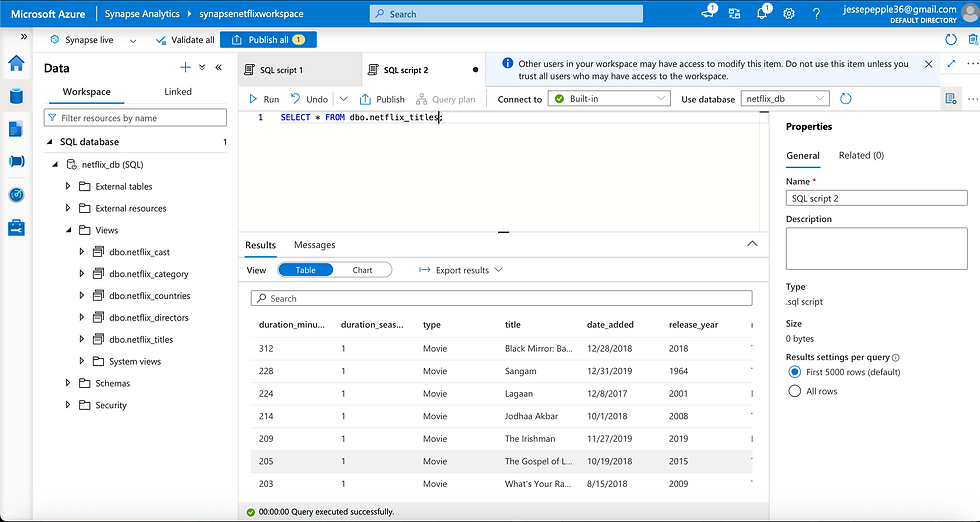The width and height of the screenshot is (980, 522).
Task: Select First 5000 rows radio option
Action: 794,372
